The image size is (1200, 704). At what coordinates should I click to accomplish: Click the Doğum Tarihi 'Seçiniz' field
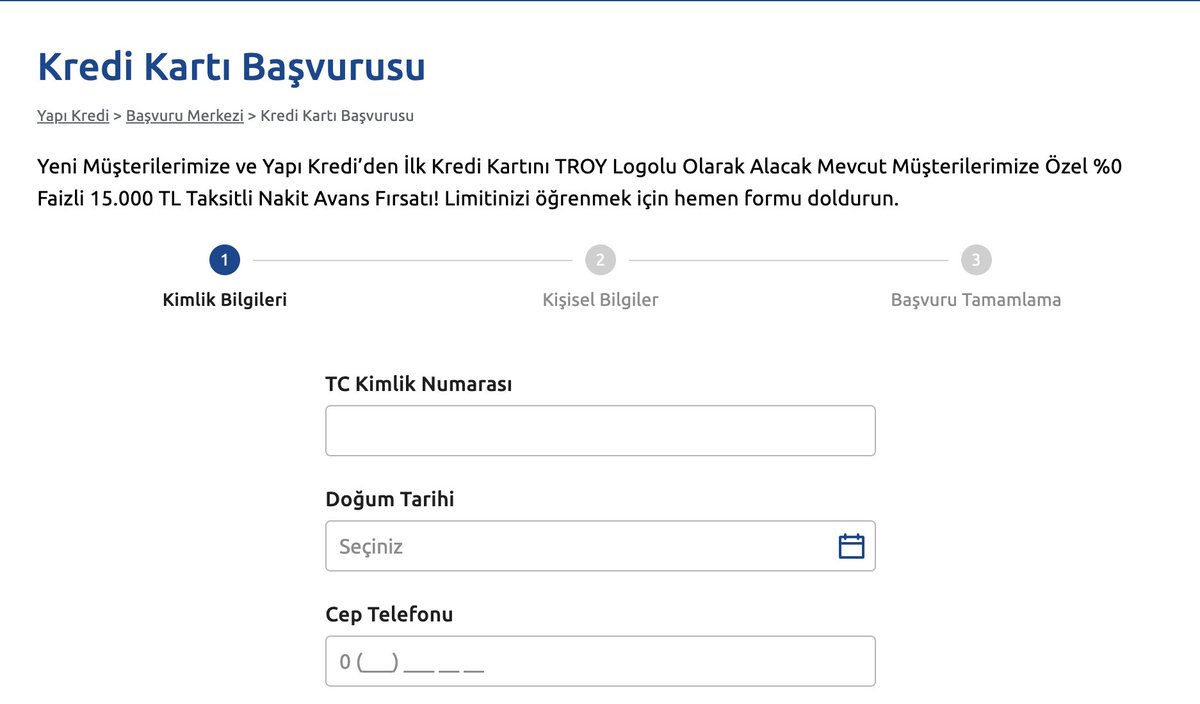(600, 546)
